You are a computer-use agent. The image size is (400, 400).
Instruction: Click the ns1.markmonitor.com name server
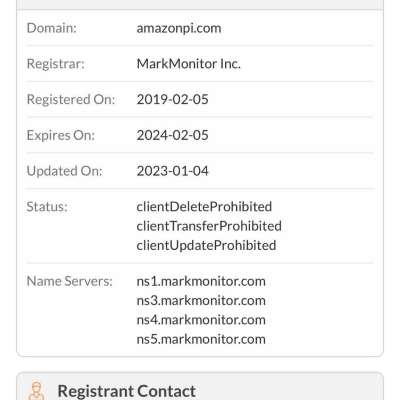point(201,281)
